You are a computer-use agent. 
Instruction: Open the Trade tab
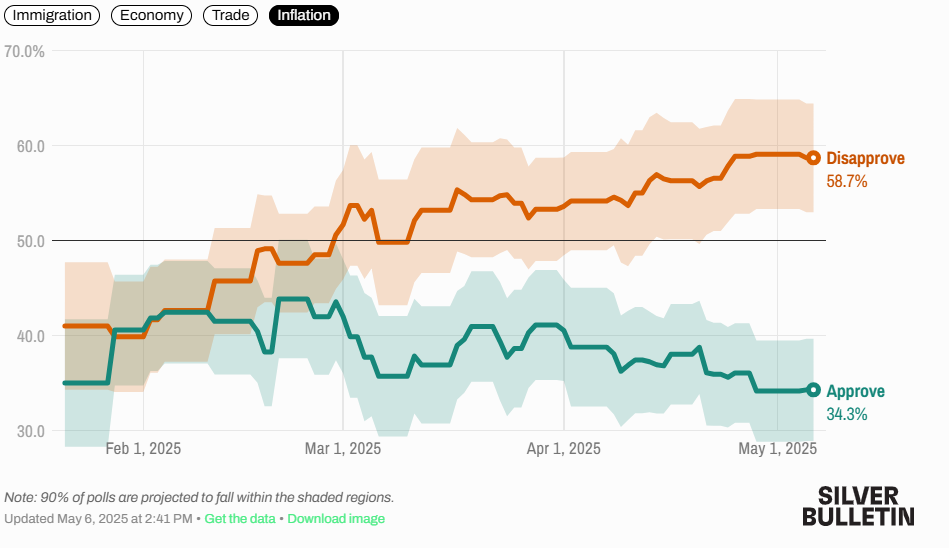tap(231, 15)
